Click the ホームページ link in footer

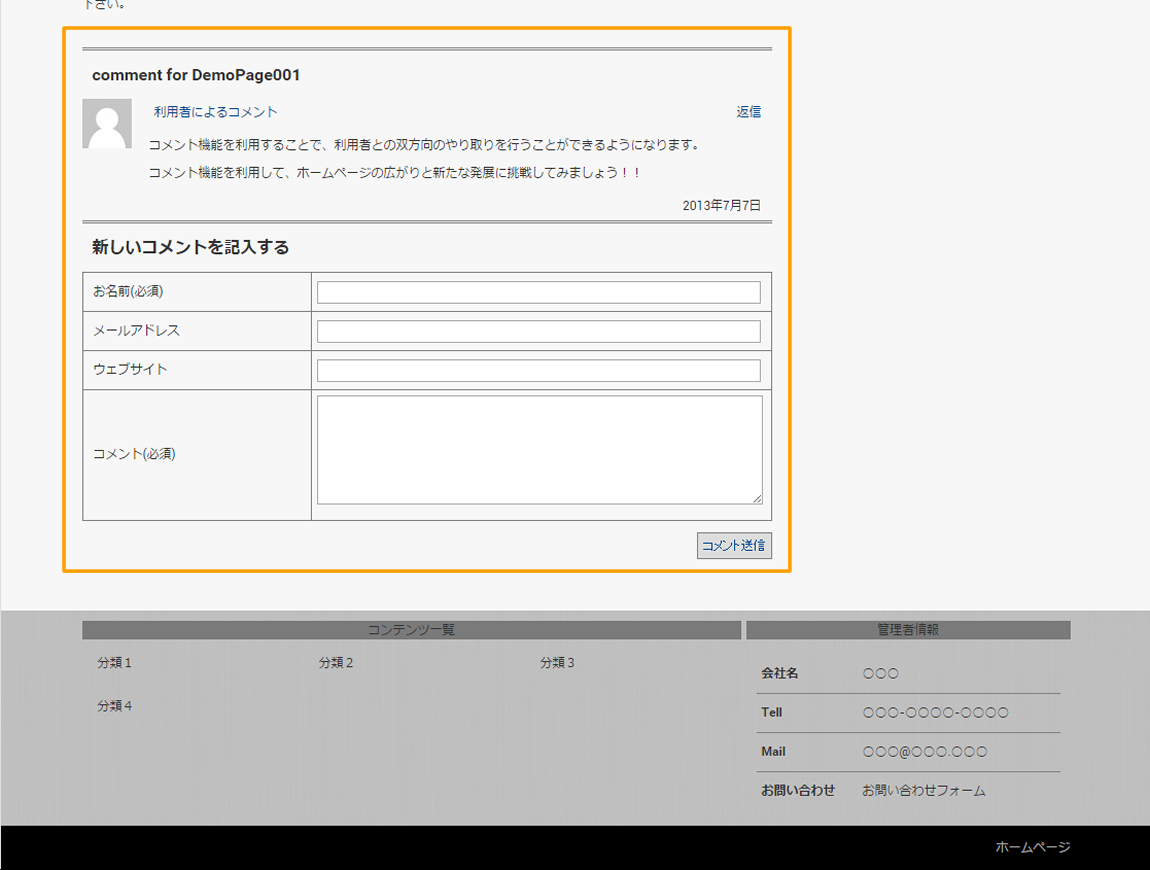(1032, 847)
